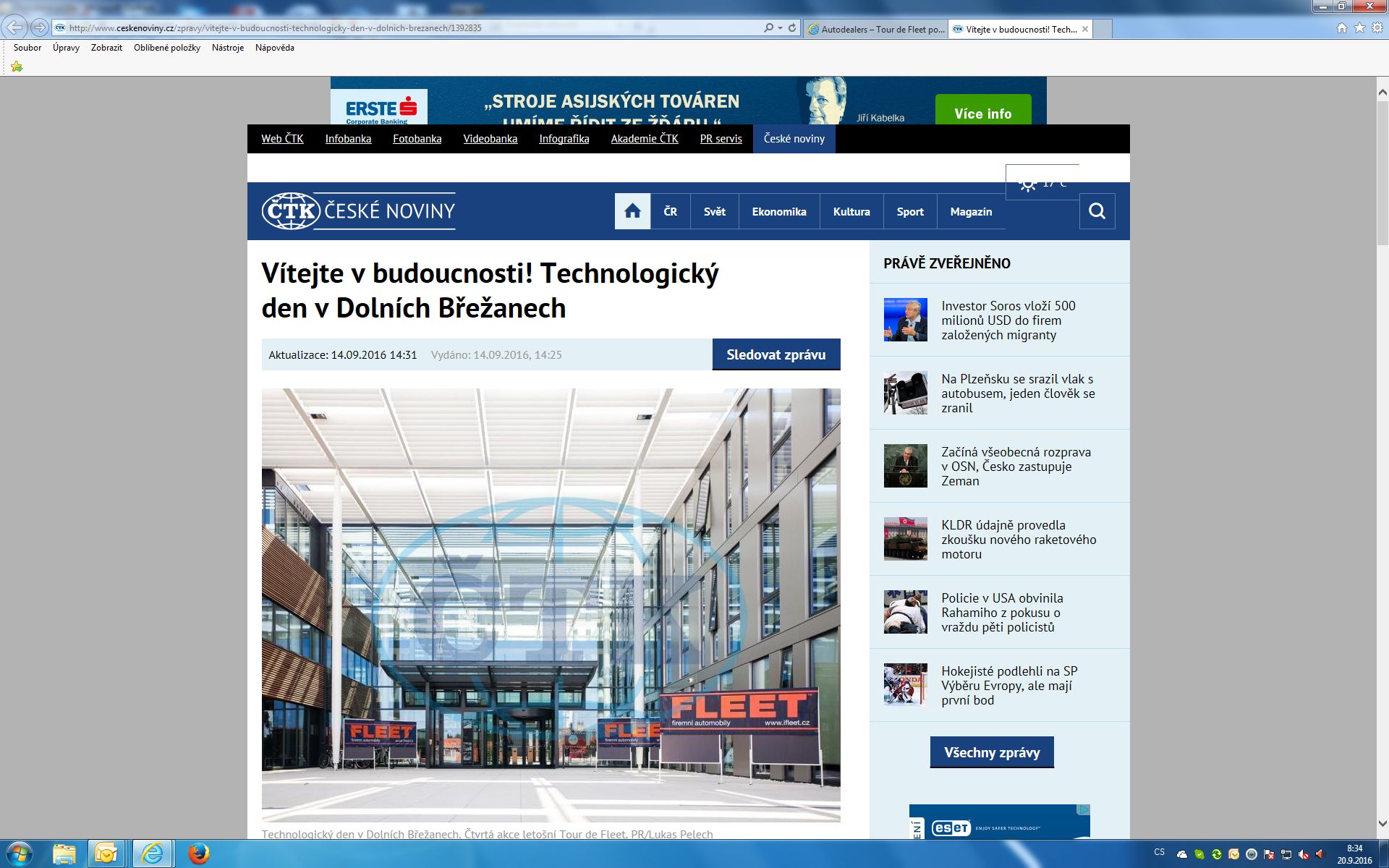Click the Internet Explorer taskbar icon
Viewport: 1389px width, 868px height.
[152, 854]
